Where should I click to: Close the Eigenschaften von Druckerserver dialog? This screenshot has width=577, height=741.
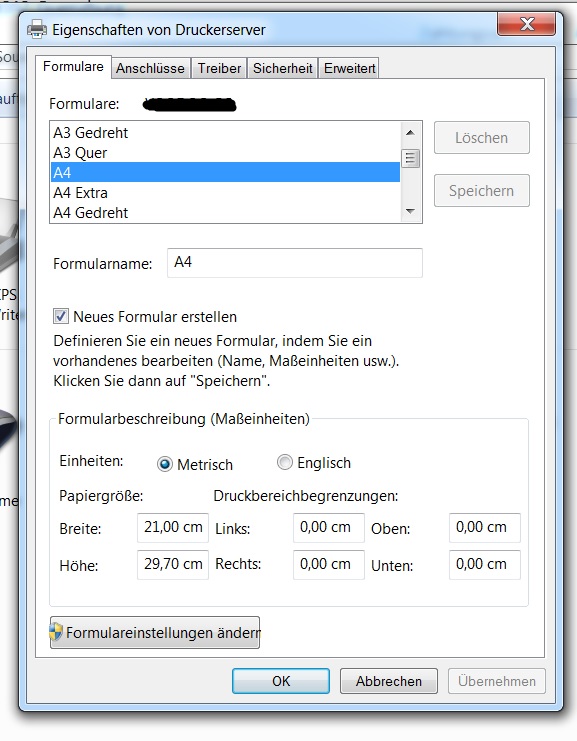coord(526,24)
